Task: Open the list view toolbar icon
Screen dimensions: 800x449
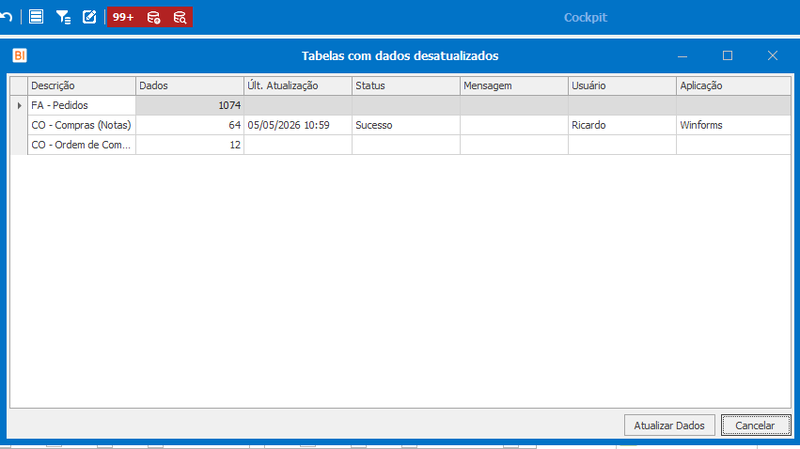Action: click(36, 17)
